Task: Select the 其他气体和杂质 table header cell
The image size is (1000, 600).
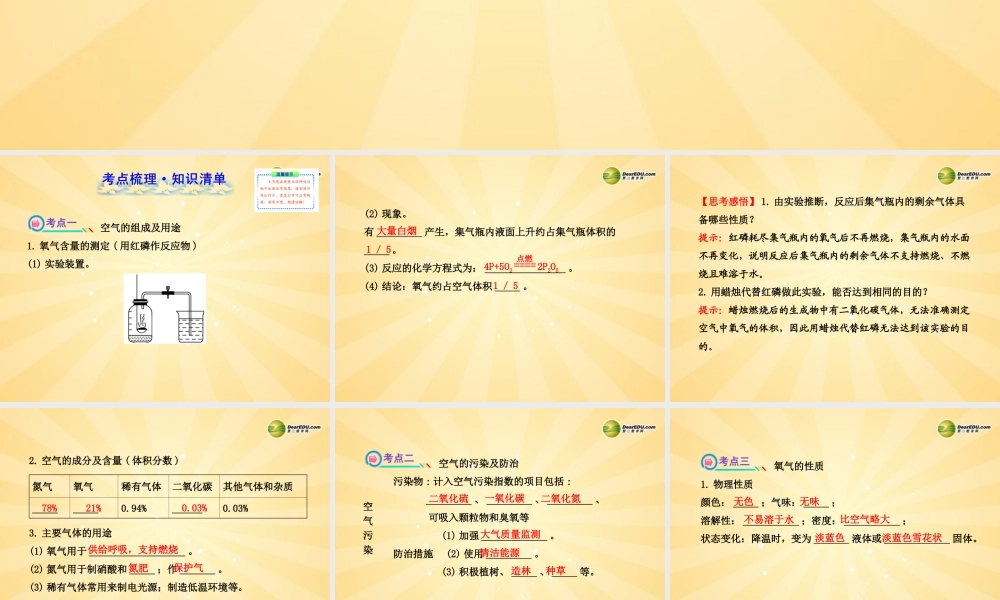Action: (263, 487)
